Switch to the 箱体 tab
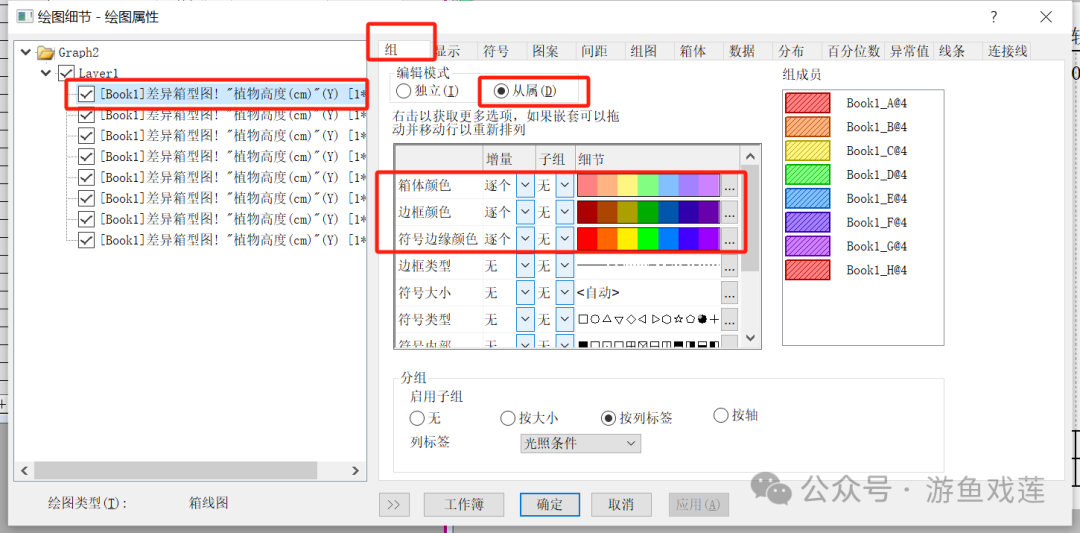 tap(692, 51)
